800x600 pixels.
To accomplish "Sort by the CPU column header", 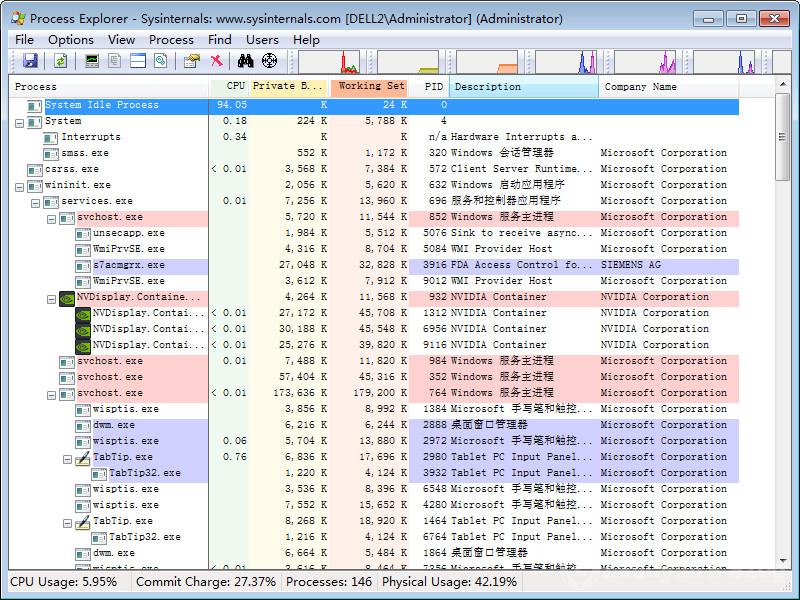I will pos(229,87).
